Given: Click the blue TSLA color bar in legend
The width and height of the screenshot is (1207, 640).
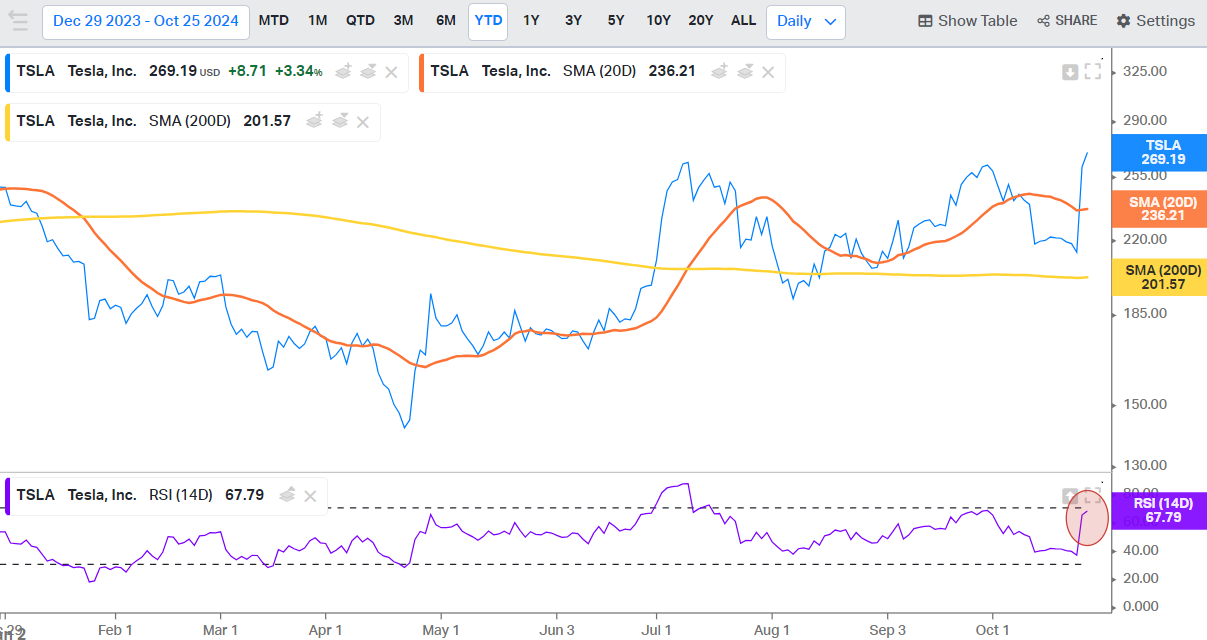Looking at the screenshot, I should [9, 72].
